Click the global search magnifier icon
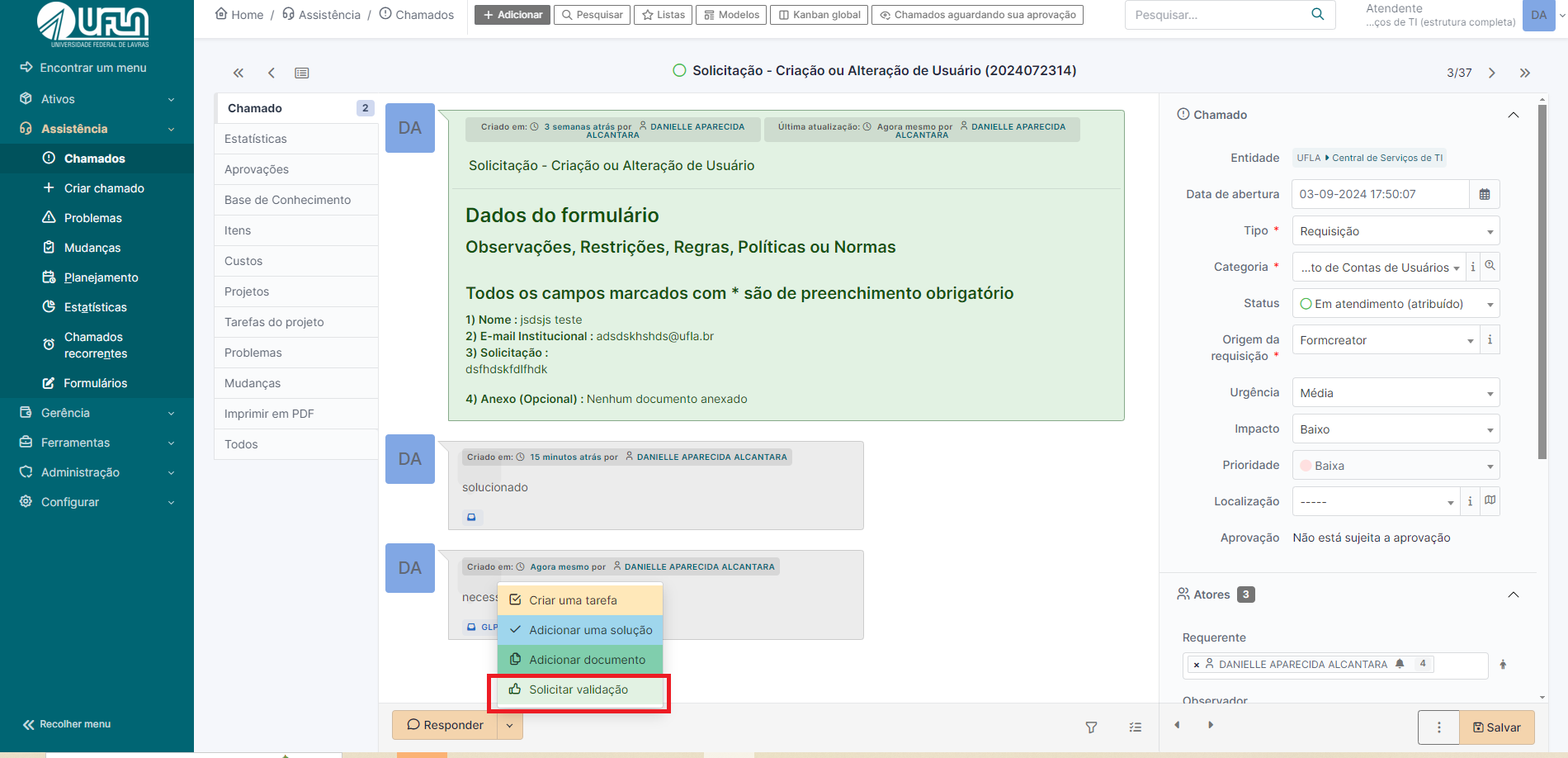 [1318, 14]
